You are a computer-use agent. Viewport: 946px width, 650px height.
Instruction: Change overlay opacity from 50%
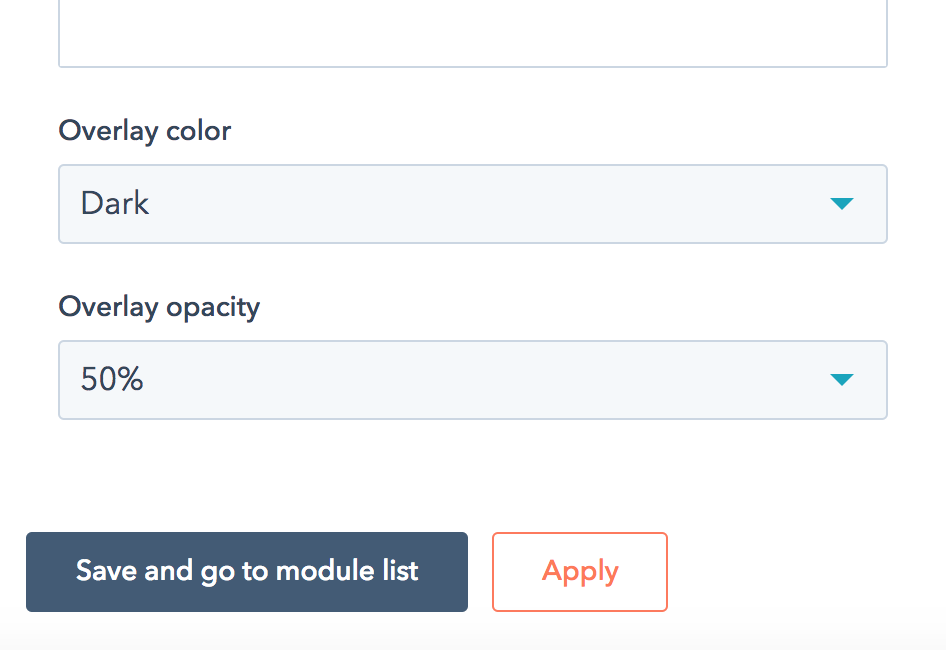point(472,380)
